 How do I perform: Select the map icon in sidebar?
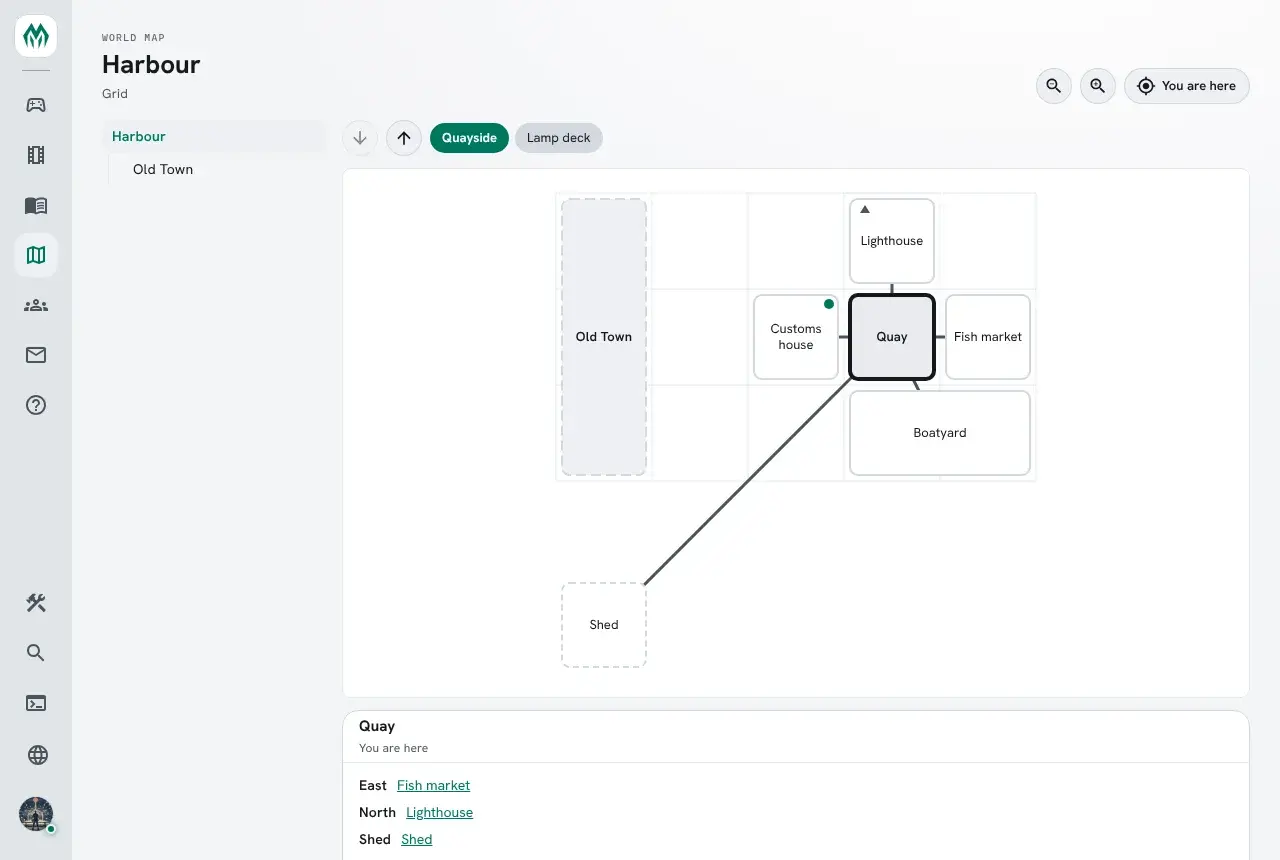pyautogui.click(x=36, y=255)
